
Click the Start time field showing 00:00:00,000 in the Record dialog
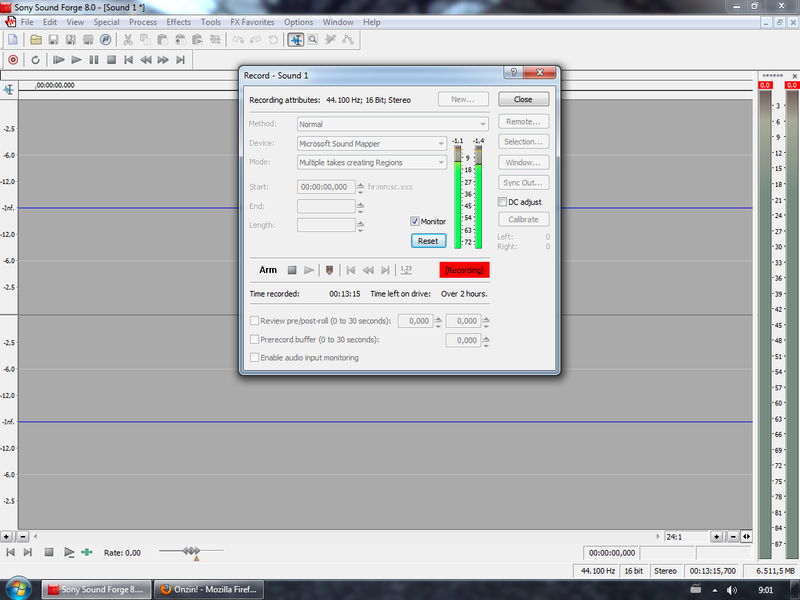[x=326, y=187]
